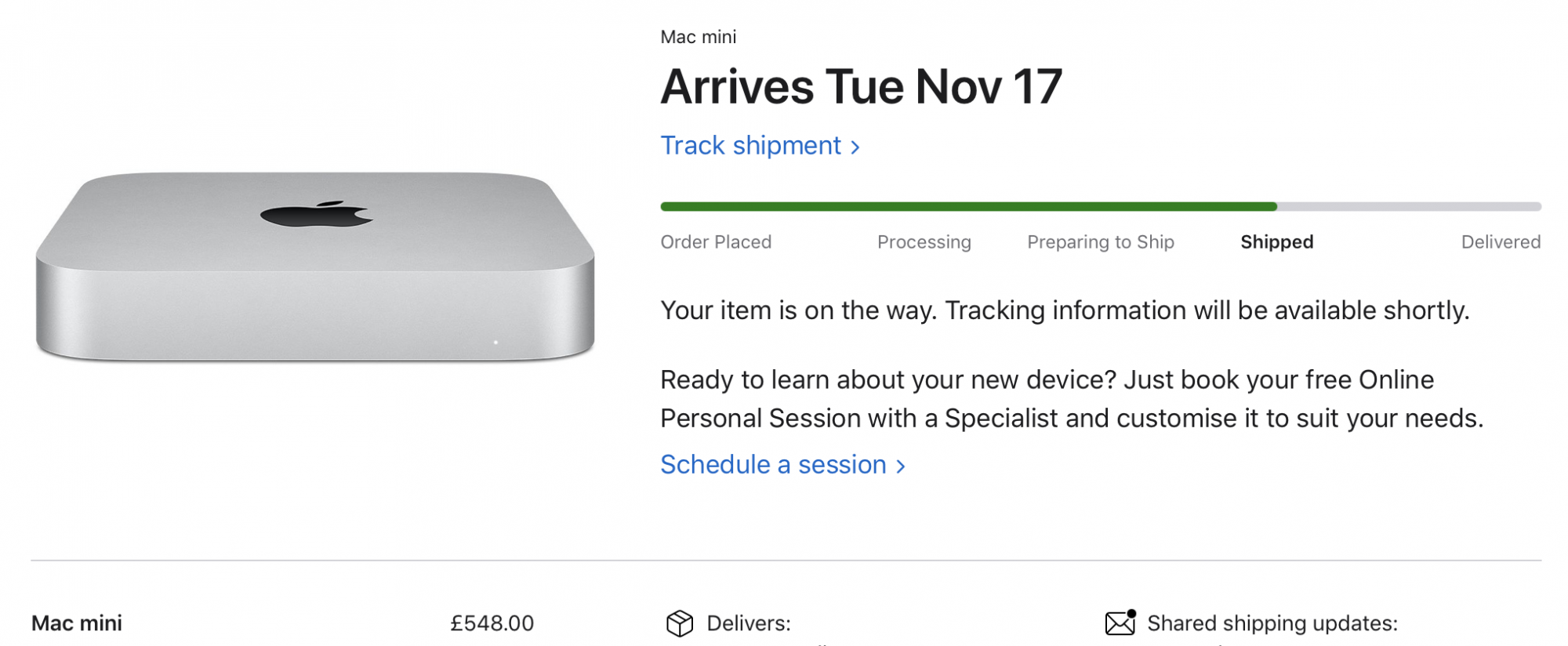The image size is (1568, 646).
Task: Click the chevron after Schedule a session
Action: point(901,466)
